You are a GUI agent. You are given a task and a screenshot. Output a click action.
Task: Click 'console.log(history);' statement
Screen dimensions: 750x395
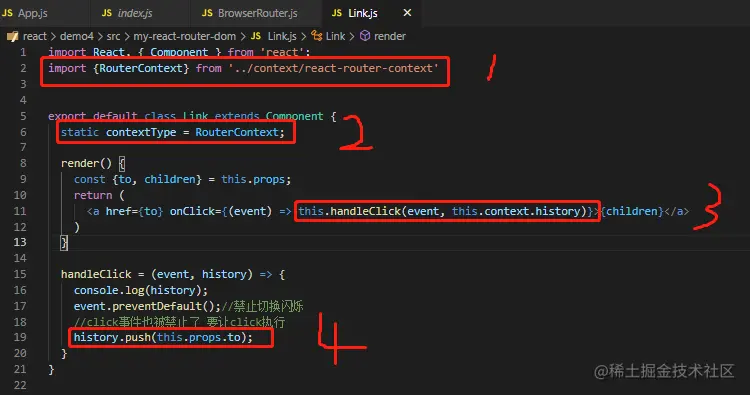tap(141, 290)
